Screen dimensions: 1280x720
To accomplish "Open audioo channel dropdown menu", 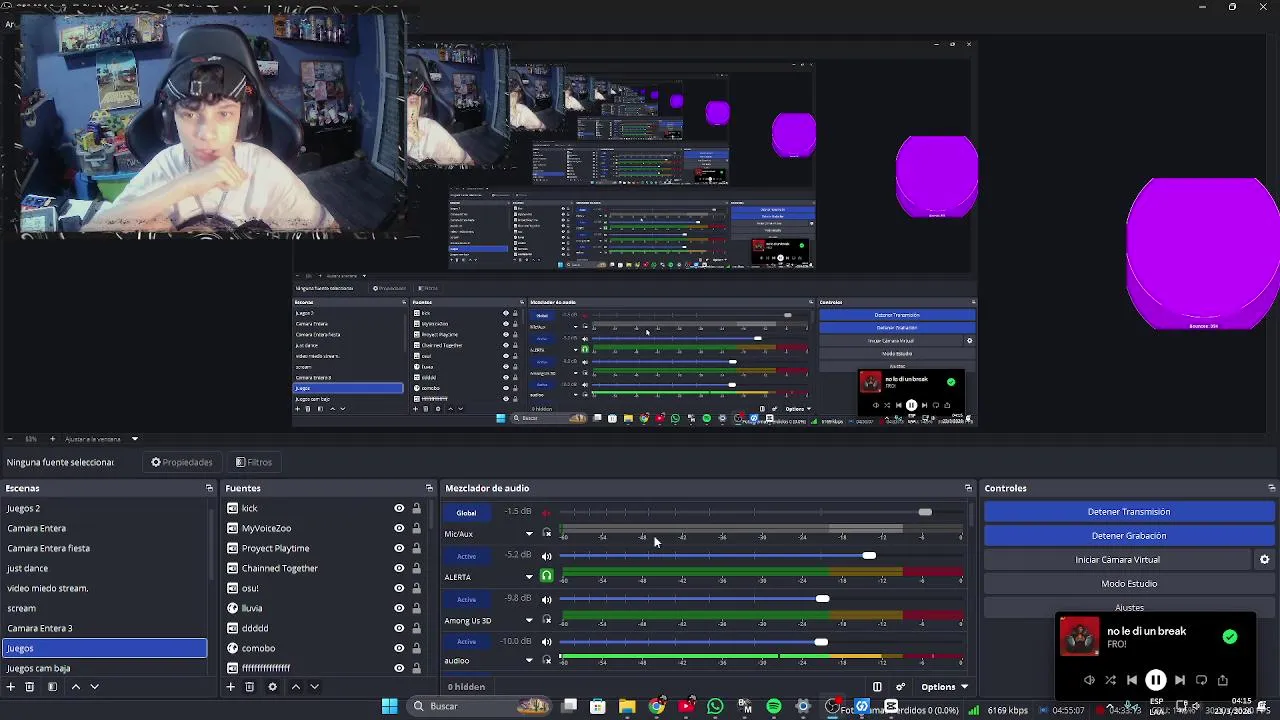I will 529,661.
